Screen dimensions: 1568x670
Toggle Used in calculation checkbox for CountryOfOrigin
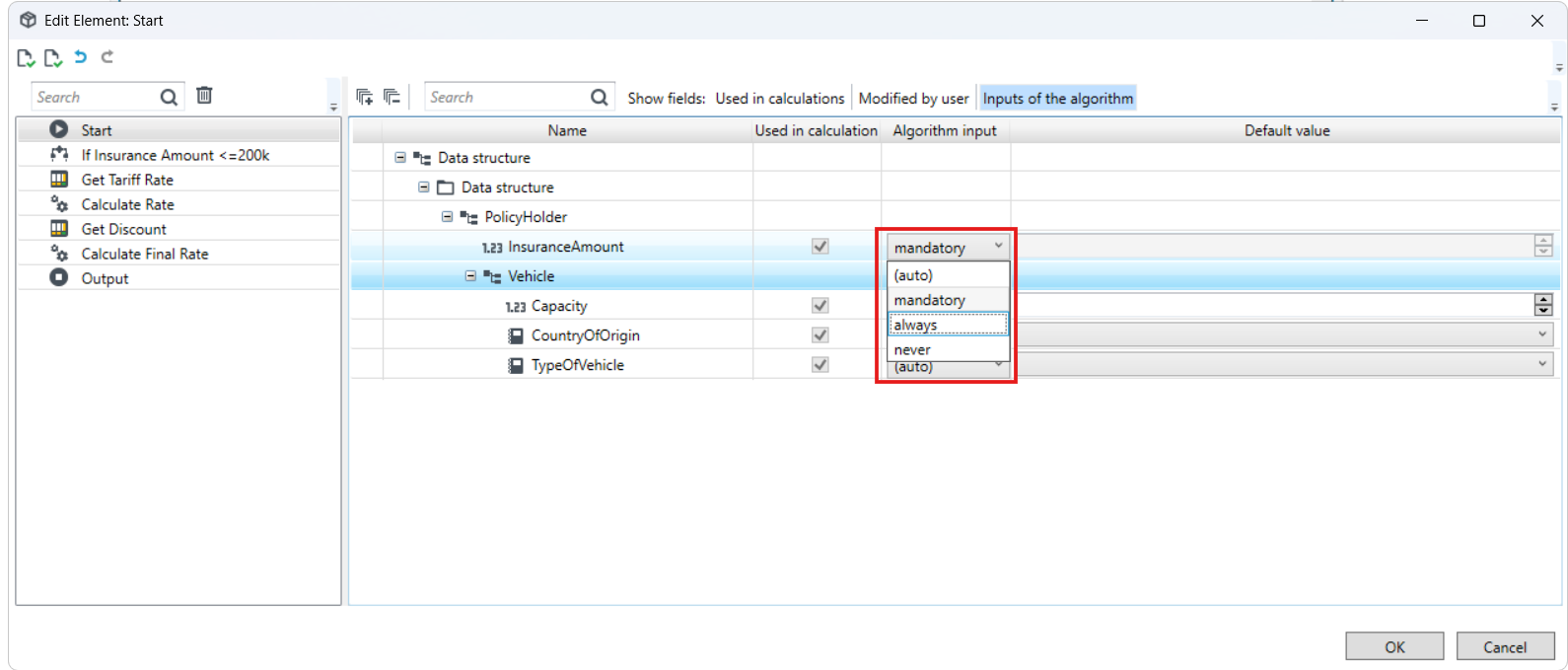point(820,335)
